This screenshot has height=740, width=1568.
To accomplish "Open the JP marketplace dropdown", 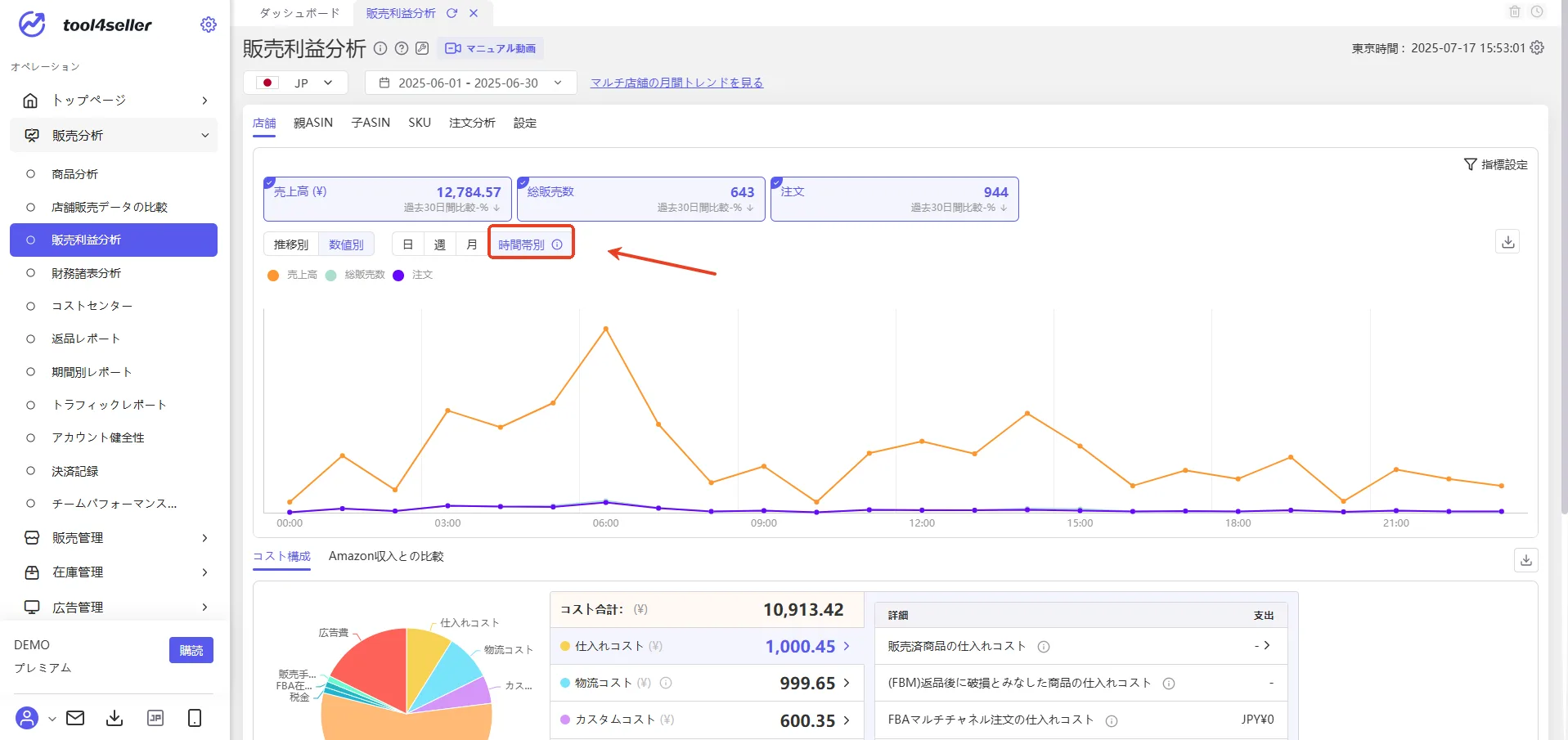I will (x=296, y=83).
